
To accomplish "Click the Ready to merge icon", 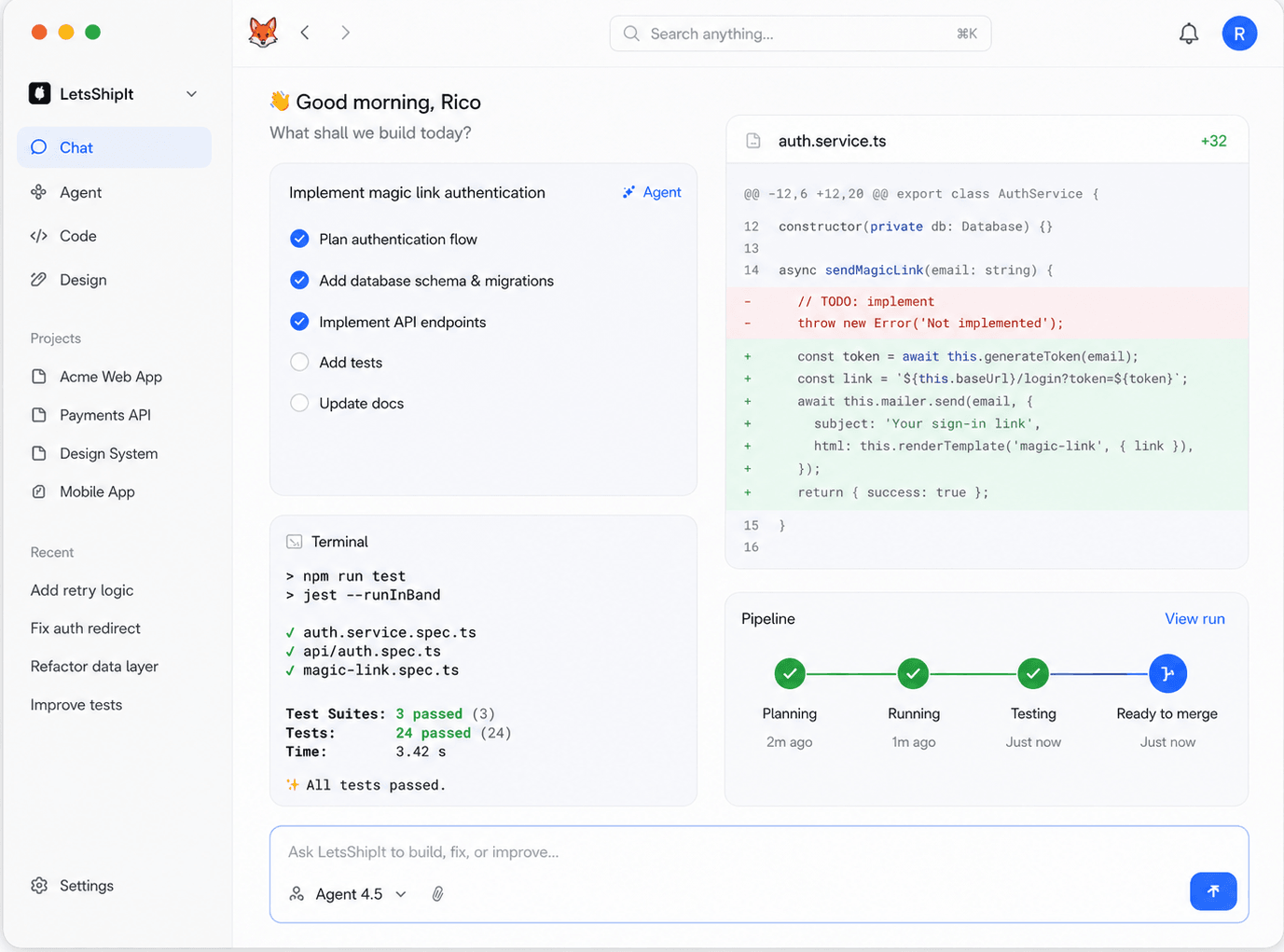I will [1167, 673].
